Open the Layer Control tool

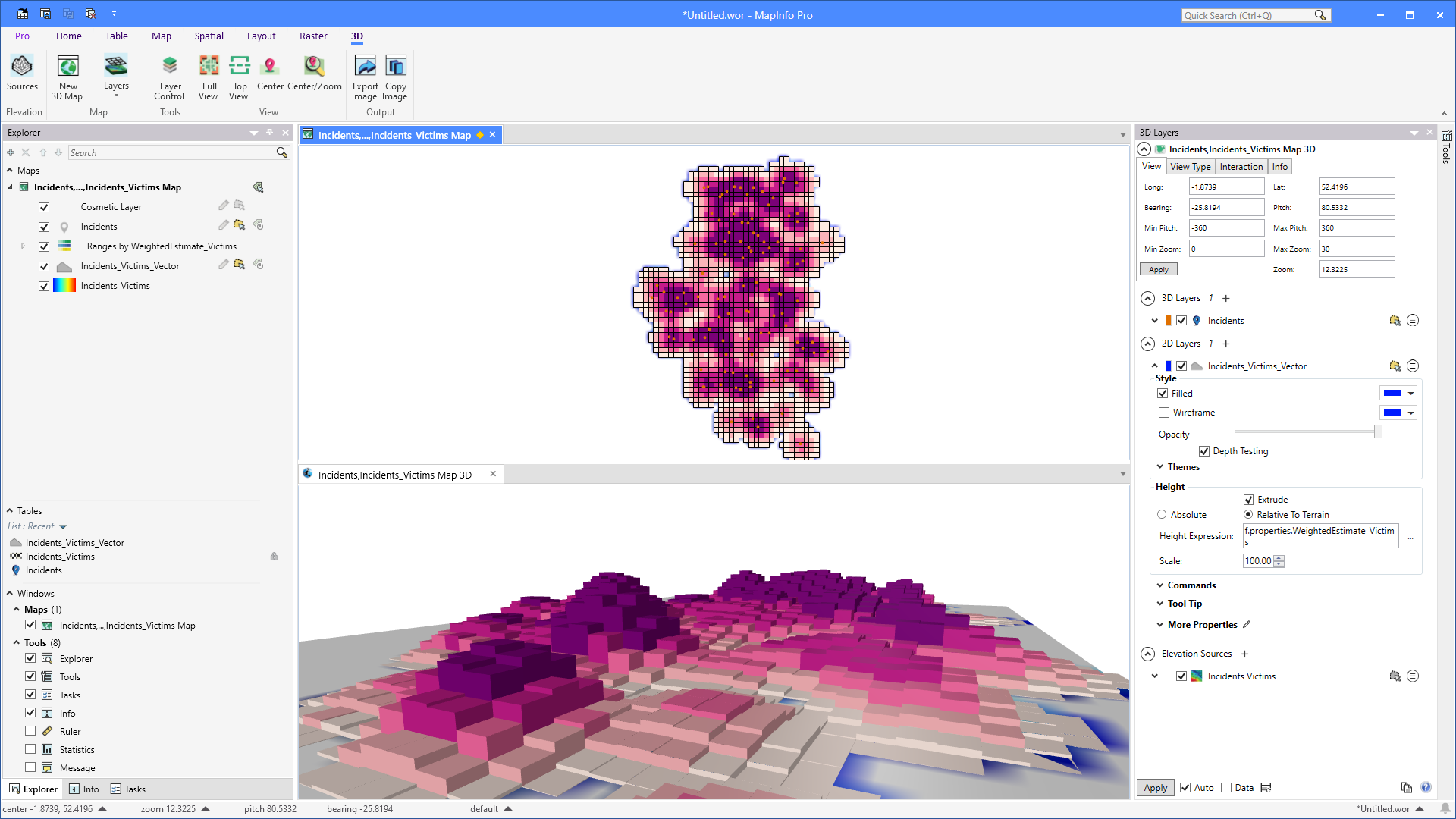point(169,76)
